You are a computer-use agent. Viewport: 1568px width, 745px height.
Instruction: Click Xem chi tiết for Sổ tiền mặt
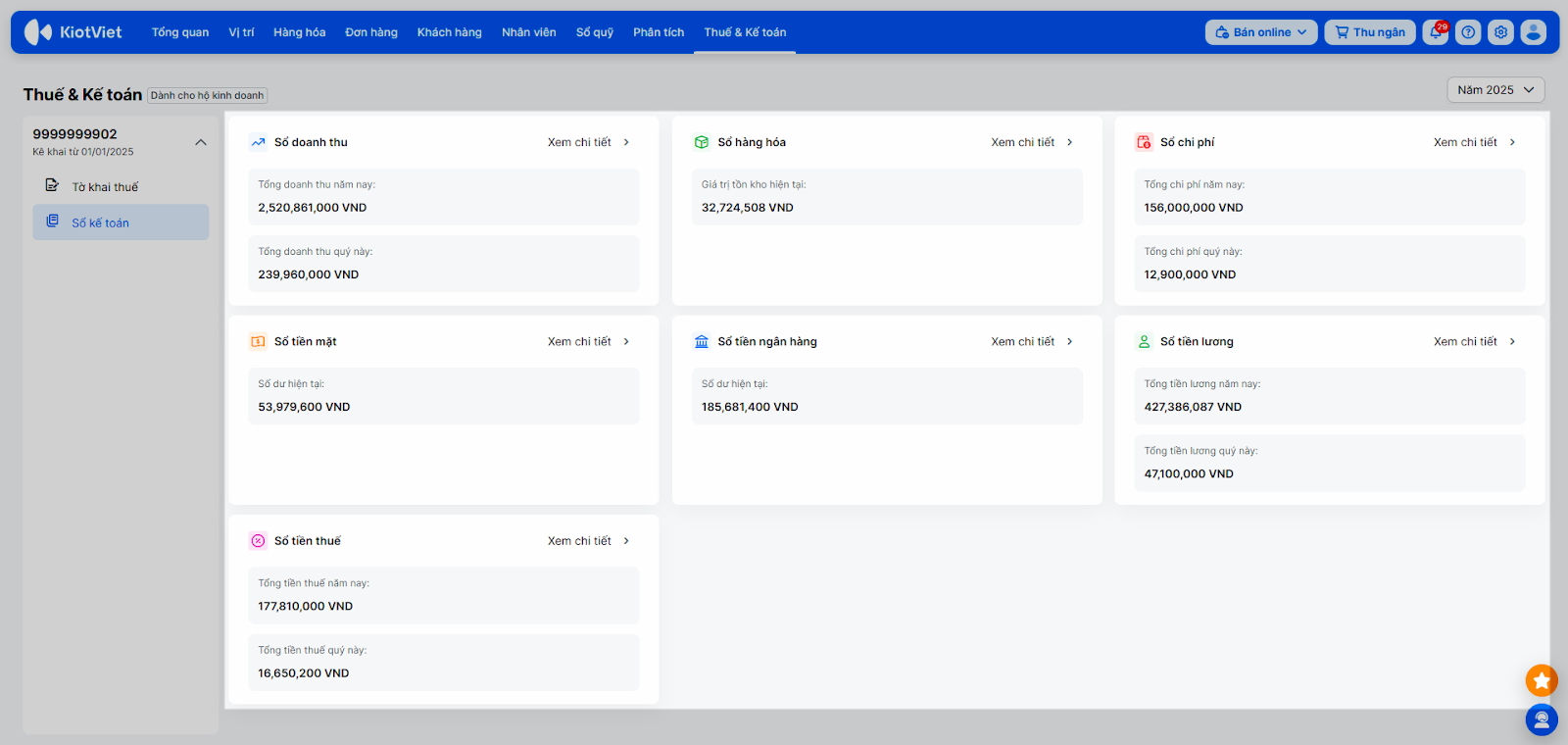point(579,341)
